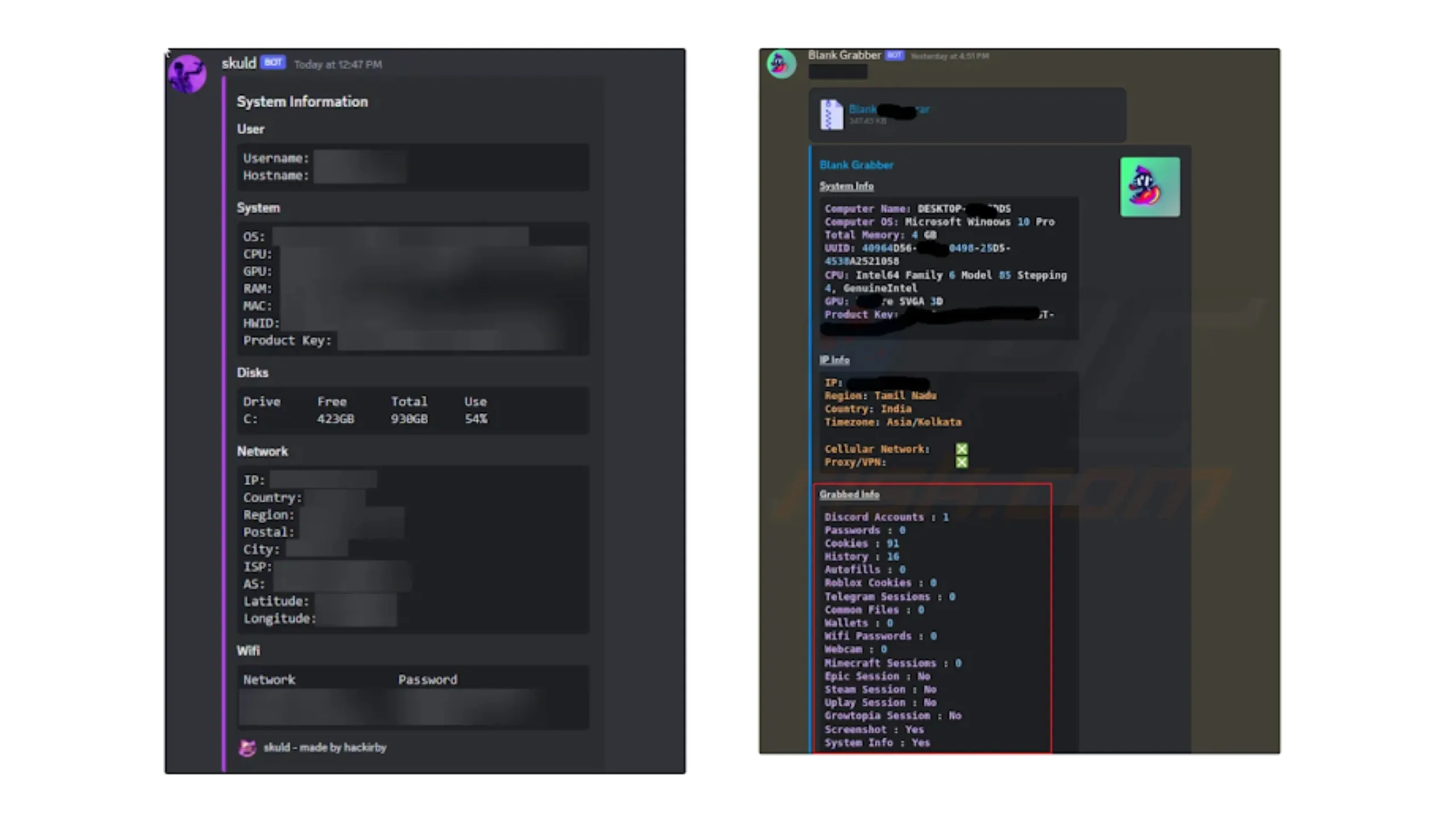Click the 'Growtopia Session : No' line
Screen dimensions: 1456x819
[x=893, y=715]
